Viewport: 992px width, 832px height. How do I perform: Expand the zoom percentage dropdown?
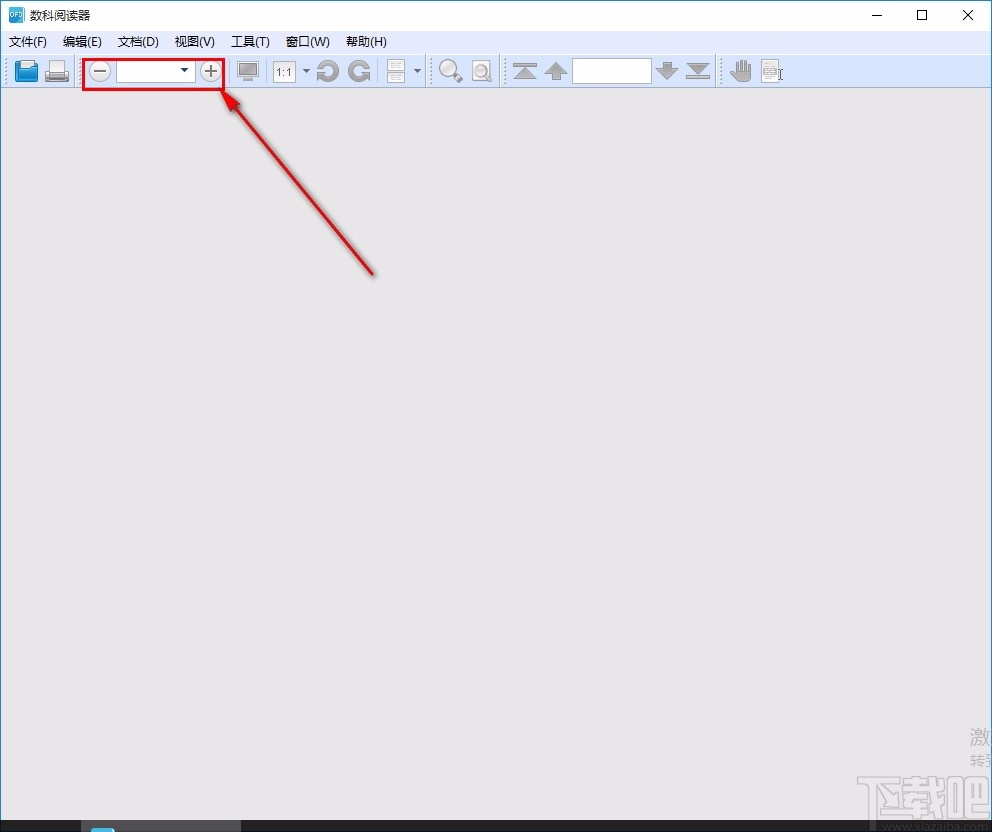(185, 70)
